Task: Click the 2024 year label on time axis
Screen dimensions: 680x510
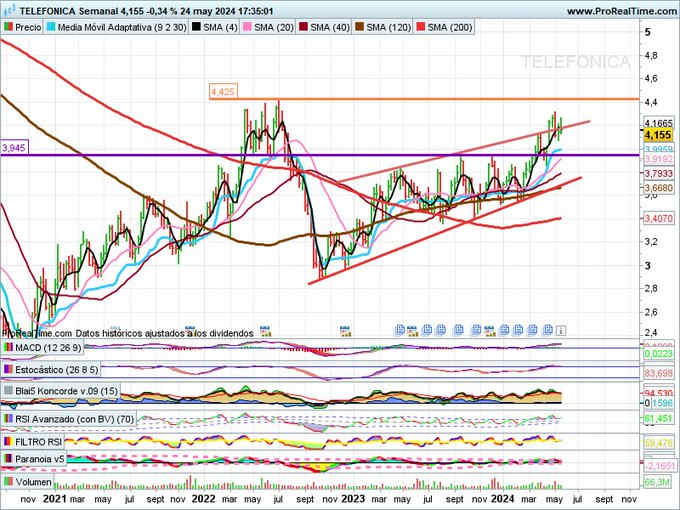Action: (x=503, y=498)
